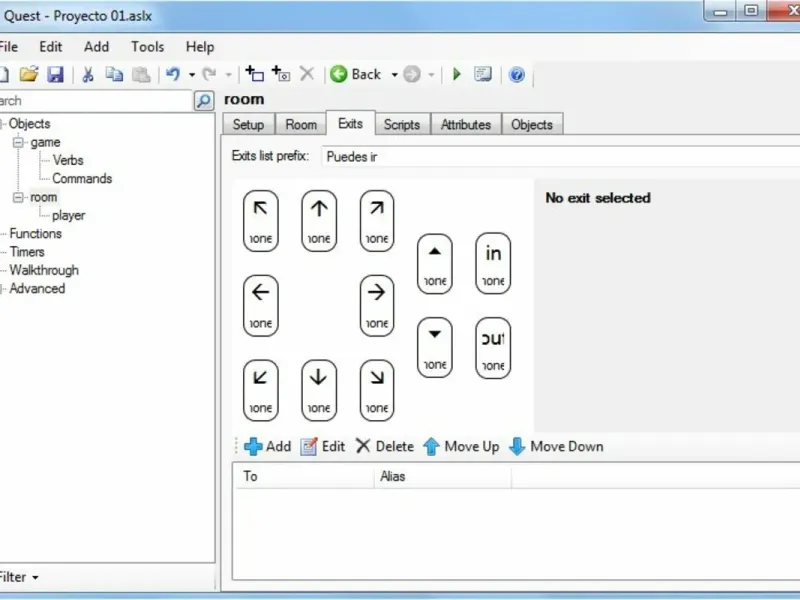The image size is (800, 600).
Task: Open the redo history dropdown arrow
Action: 228,75
